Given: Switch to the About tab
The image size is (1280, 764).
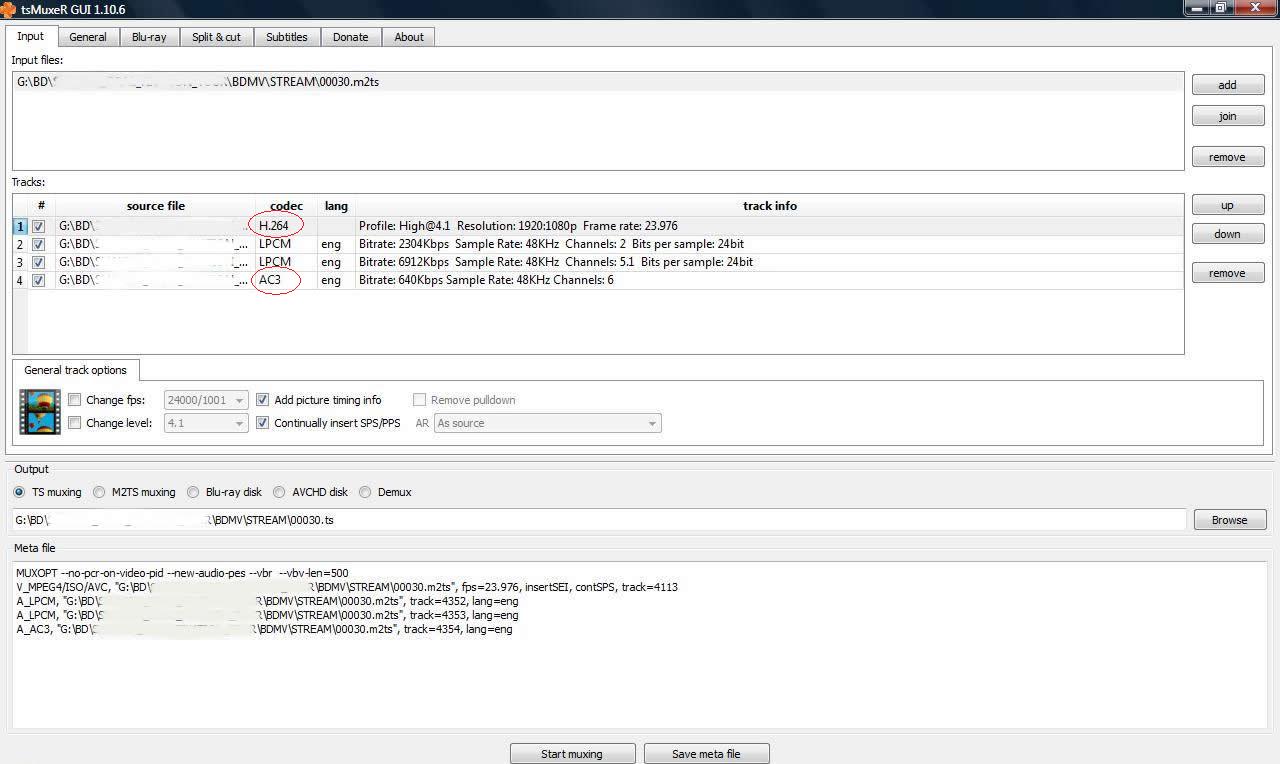Looking at the screenshot, I should coord(409,37).
